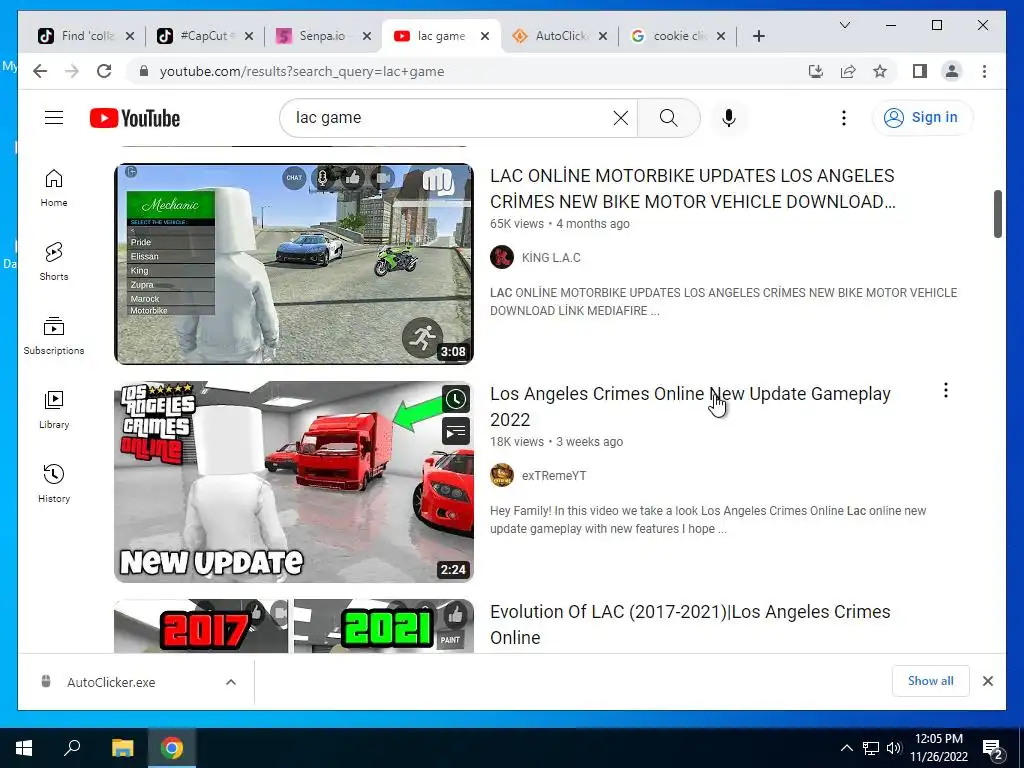Open the YouTube guide hamburger menu
Image resolution: width=1024 pixels, height=768 pixels.
tap(54, 118)
